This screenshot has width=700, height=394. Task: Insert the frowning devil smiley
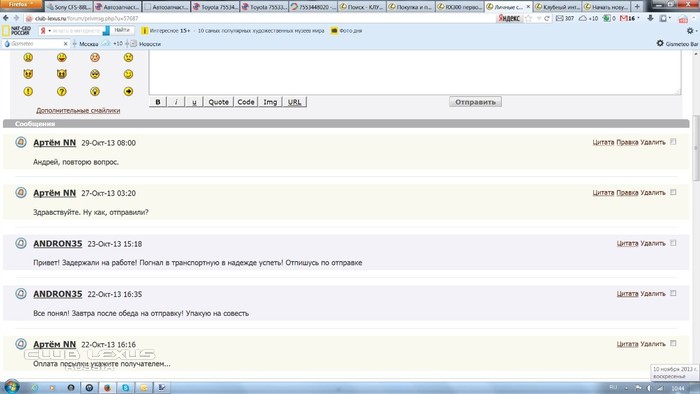tap(28, 74)
